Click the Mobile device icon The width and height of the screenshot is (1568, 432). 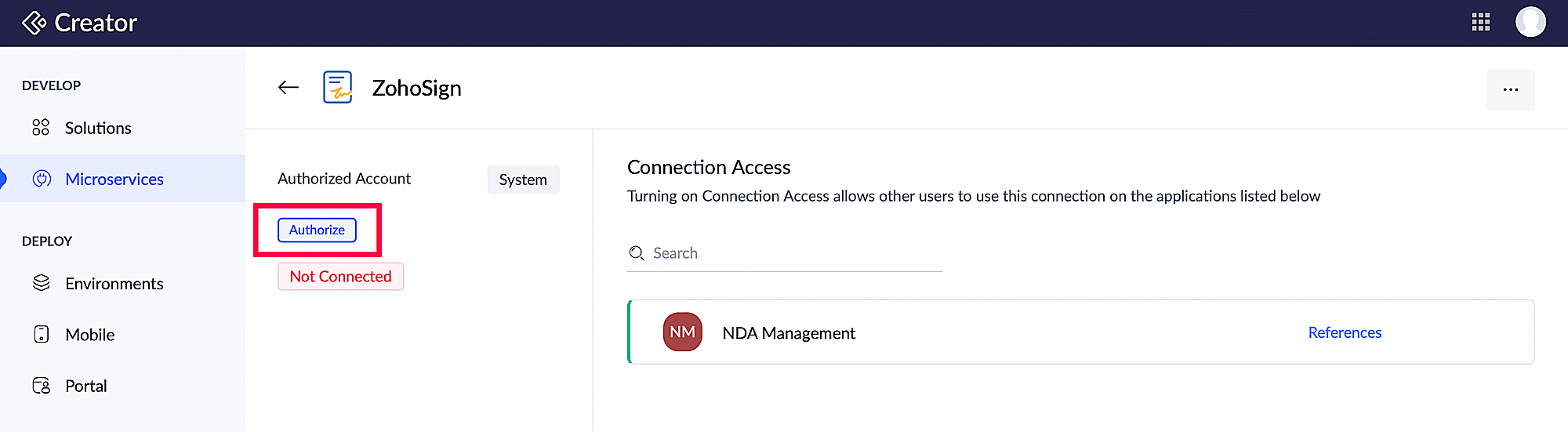(42, 335)
